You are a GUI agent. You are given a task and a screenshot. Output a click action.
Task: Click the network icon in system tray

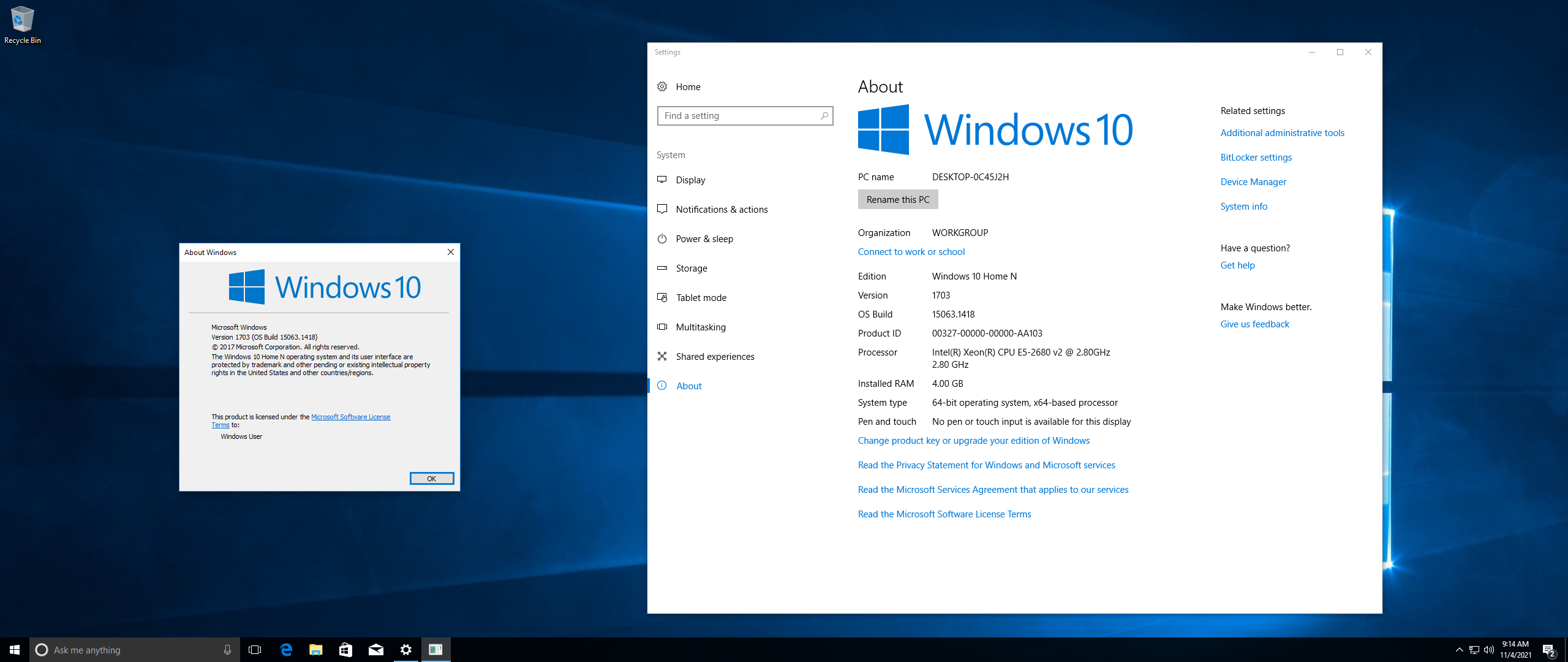(x=1474, y=650)
